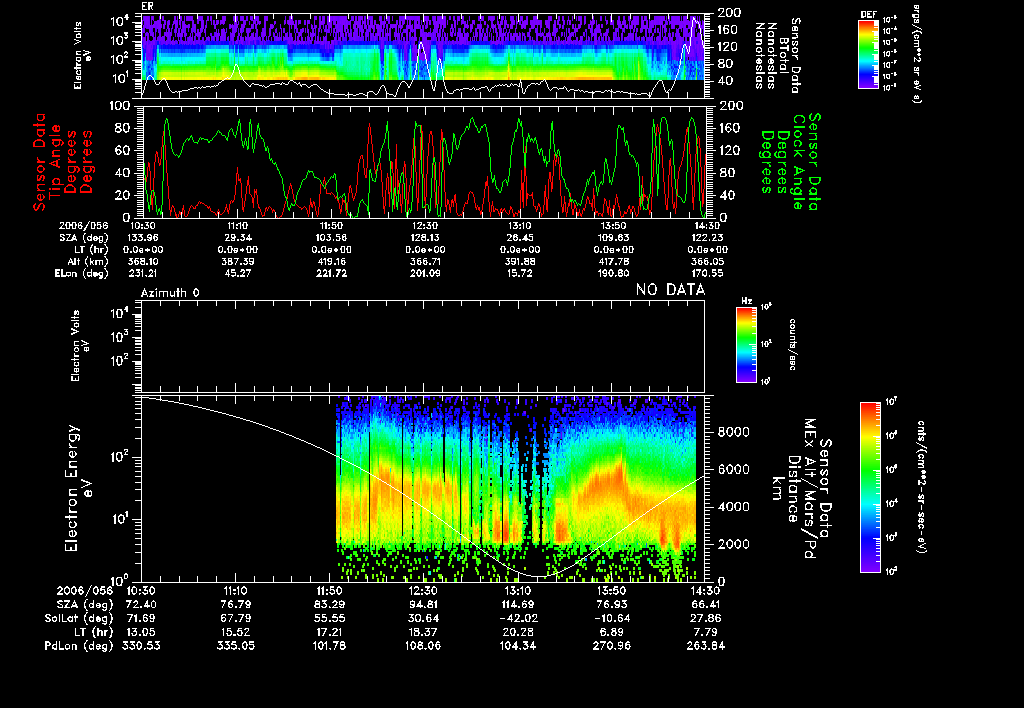Select SolLat value -42.02
Screen dimensions: 1024x708
click(x=518, y=618)
